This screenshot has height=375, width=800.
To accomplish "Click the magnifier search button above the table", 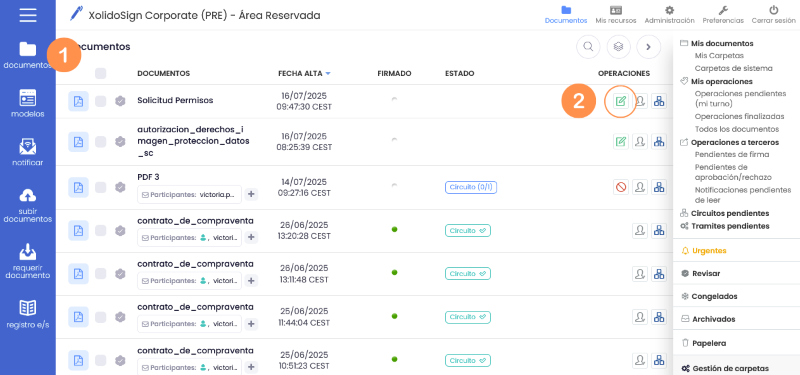I will (588, 46).
